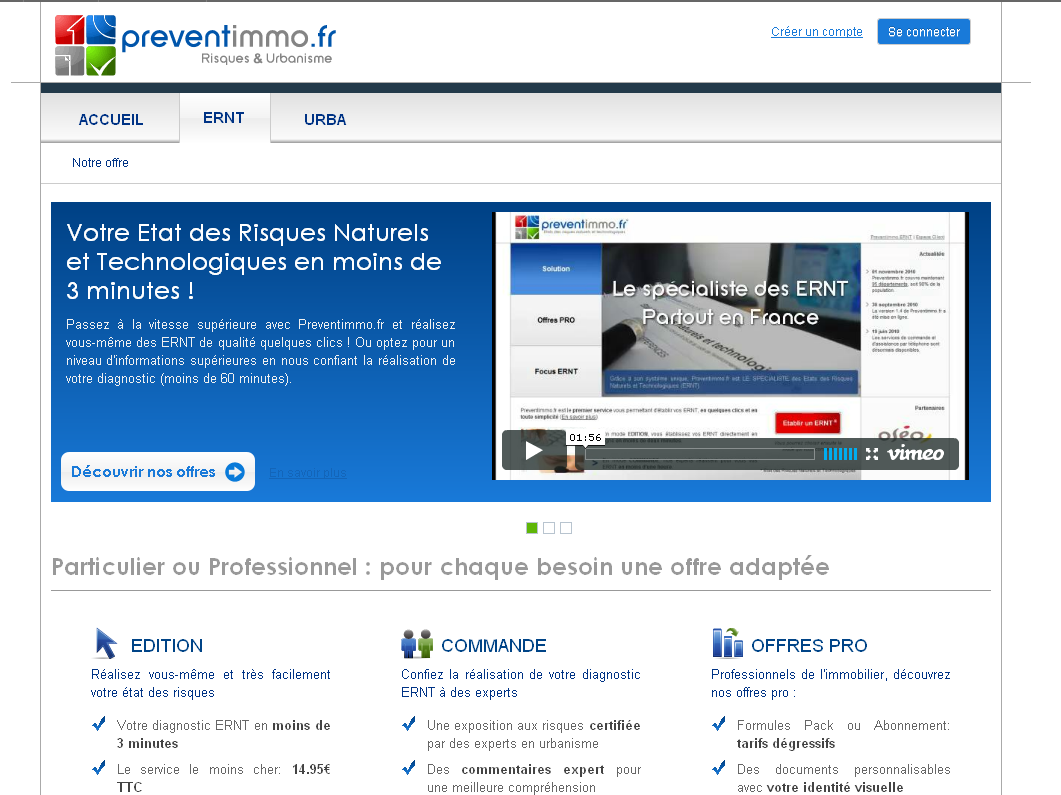Screen dimensions: 1061x795
Task: Click checkmark beside 'Formules Pack ou Abonnement'
Action: pos(719,724)
